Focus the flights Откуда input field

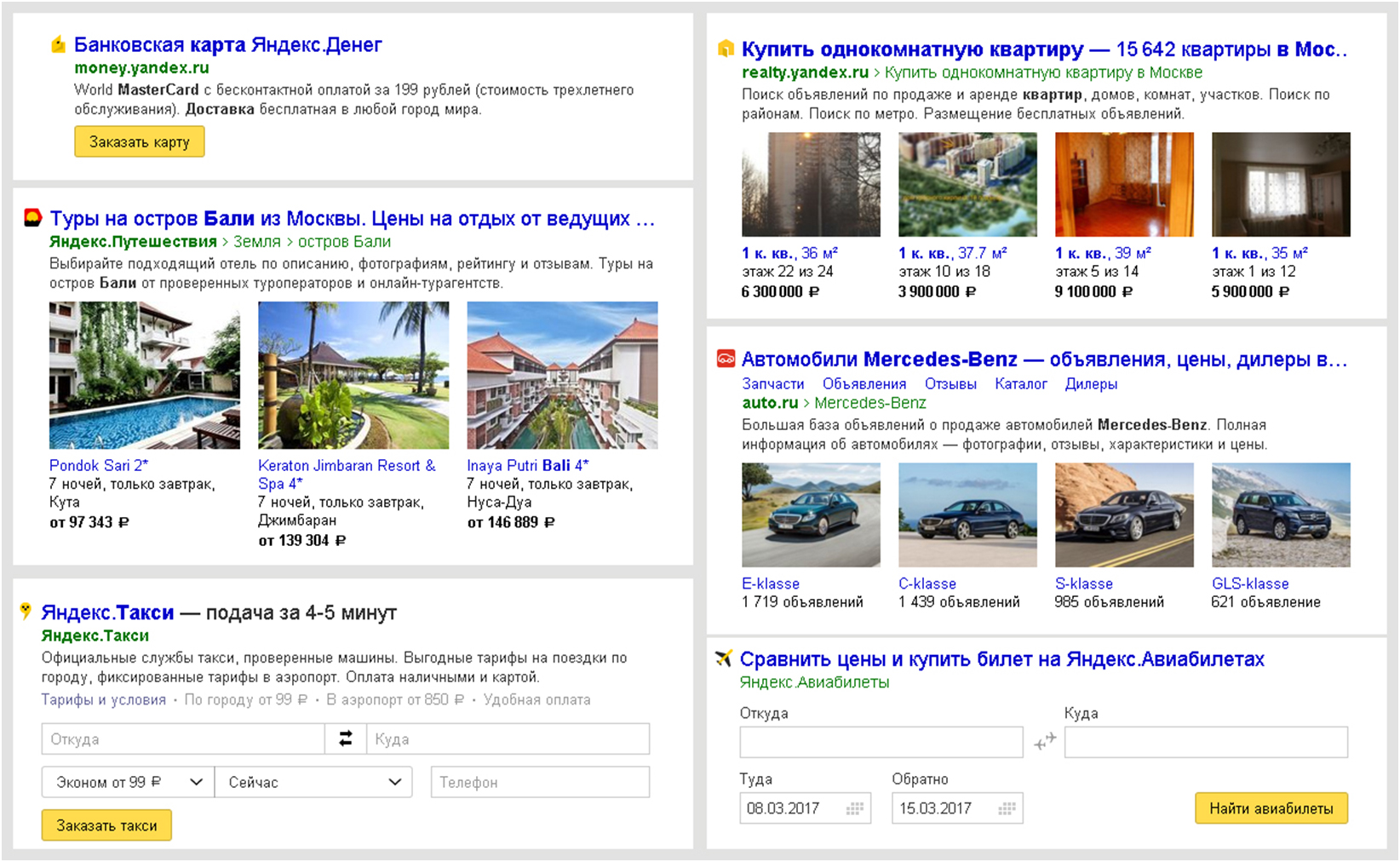(x=881, y=742)
